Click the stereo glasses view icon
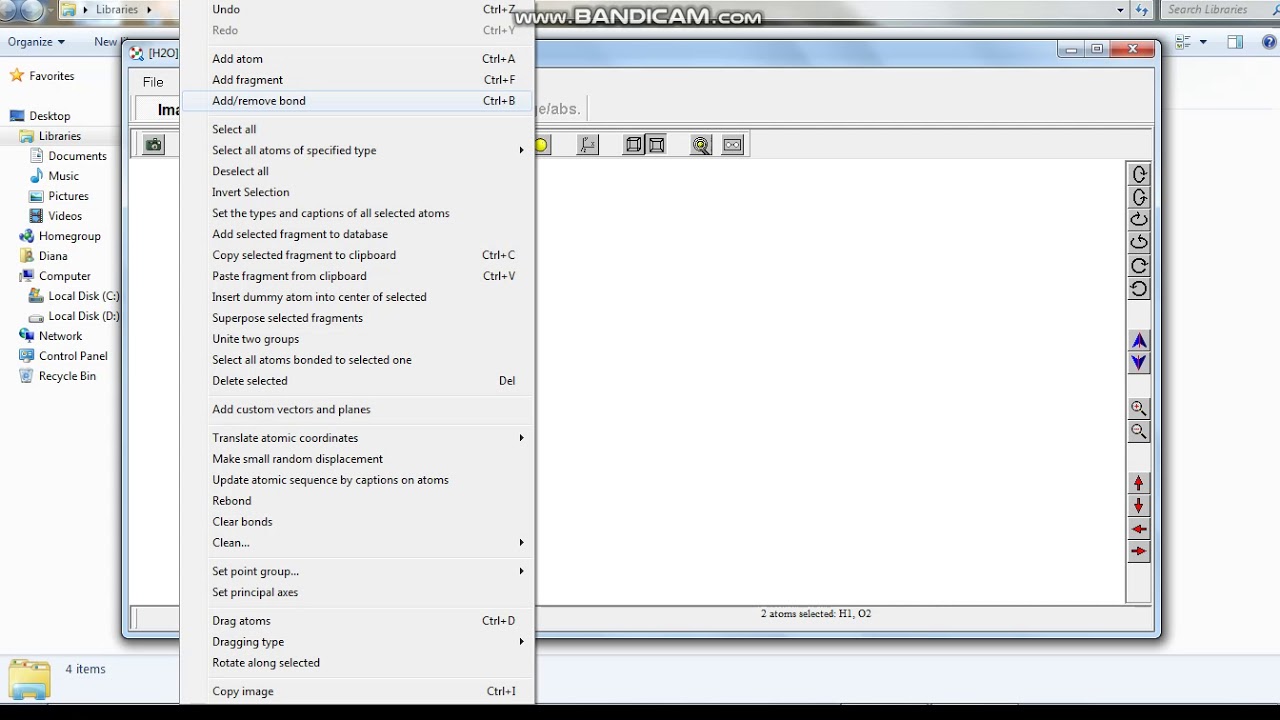Image resolution: width=1280 pixels, height=720 pixels. [x=733, y=145]
